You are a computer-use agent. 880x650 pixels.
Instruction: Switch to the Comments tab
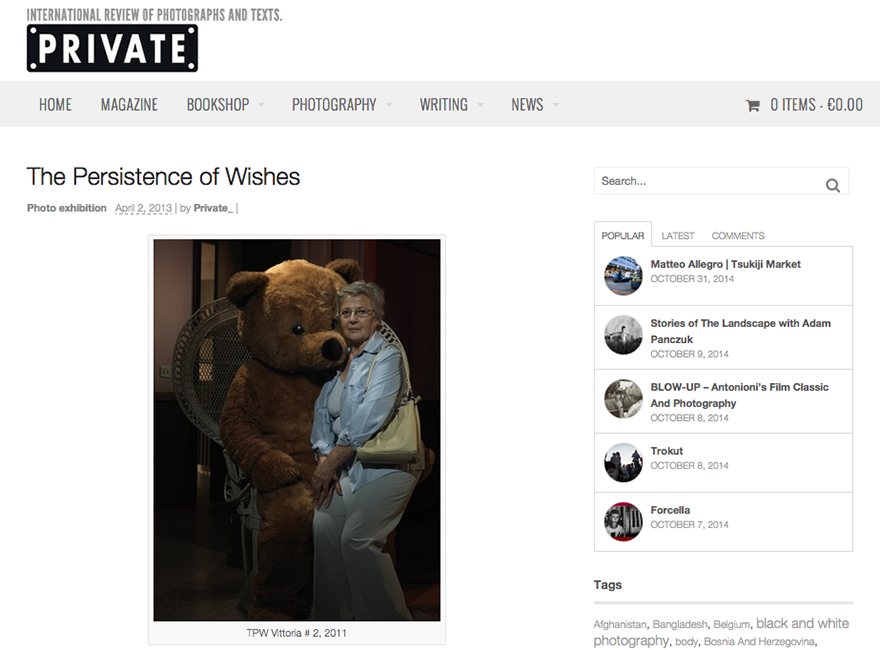pyautogui.click(x=737, y=236)
